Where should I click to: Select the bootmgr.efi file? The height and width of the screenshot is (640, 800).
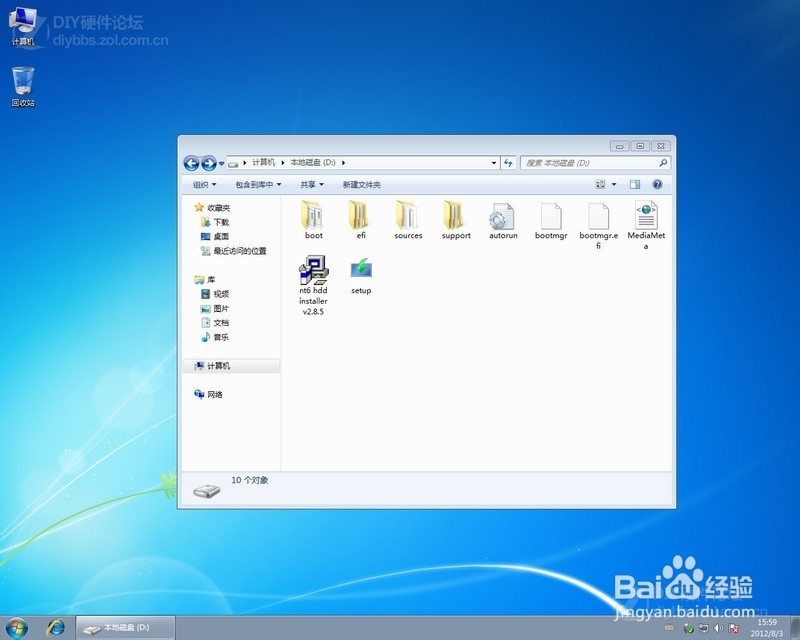pos(599,218)
